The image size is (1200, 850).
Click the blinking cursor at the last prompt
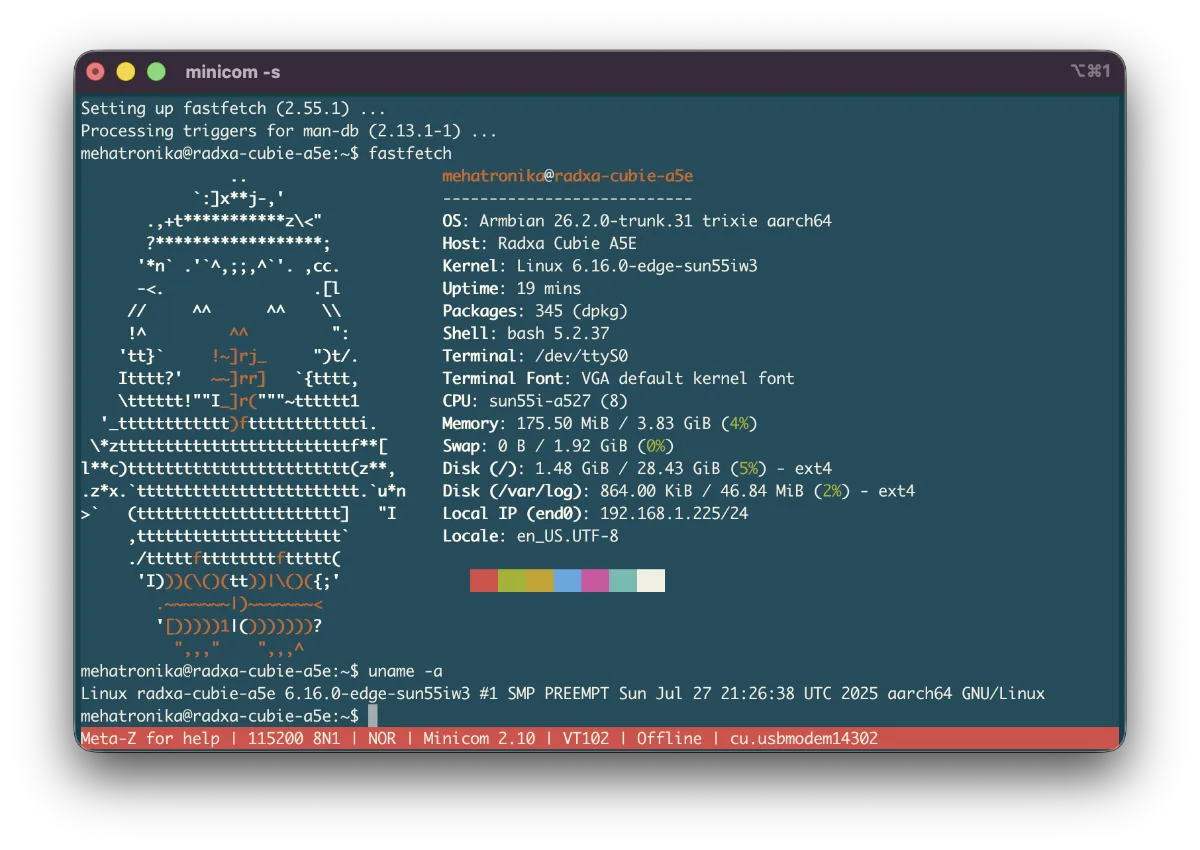(373, 716)
